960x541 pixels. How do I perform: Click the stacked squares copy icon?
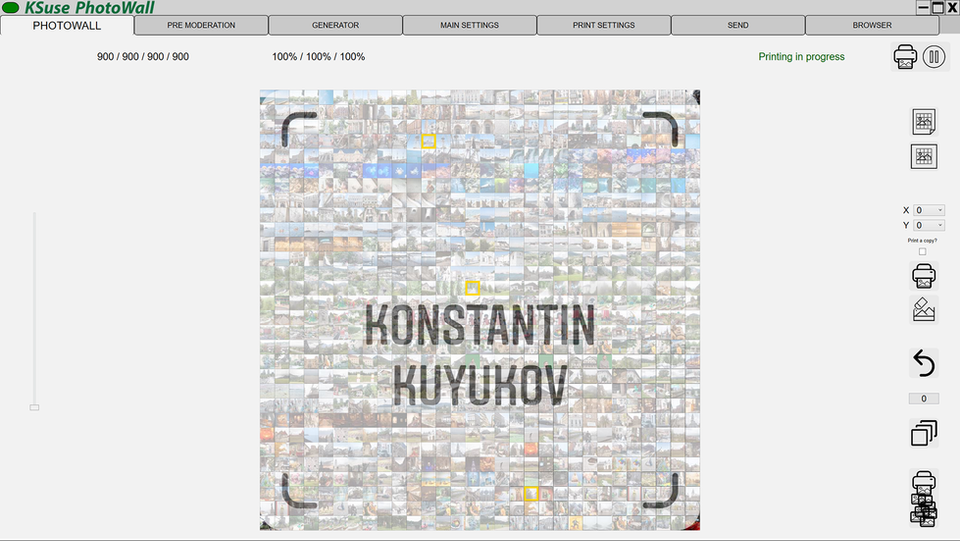[x=924, y=433]
